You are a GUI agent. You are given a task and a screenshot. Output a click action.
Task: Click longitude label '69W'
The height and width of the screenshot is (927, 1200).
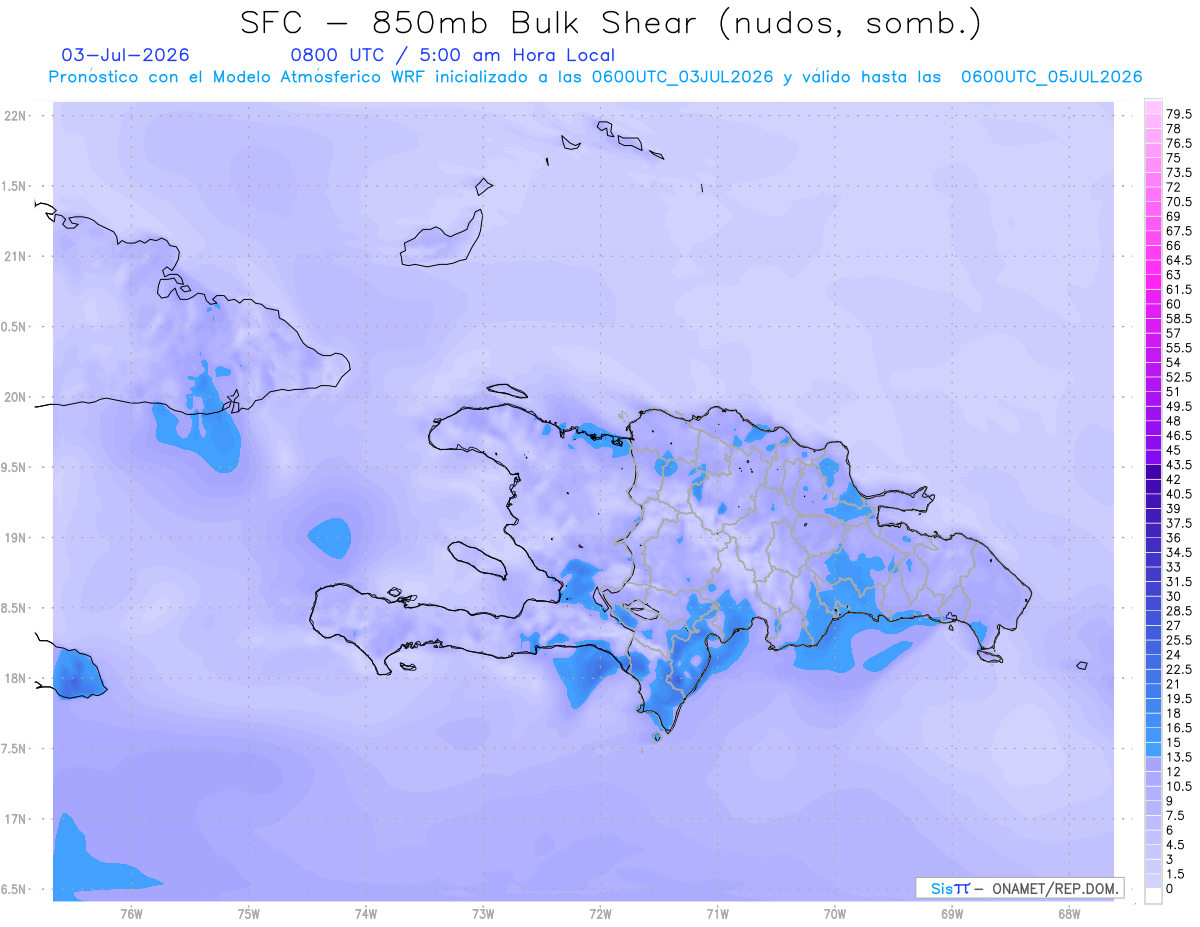pyautogui.click(x=952, y=914)
